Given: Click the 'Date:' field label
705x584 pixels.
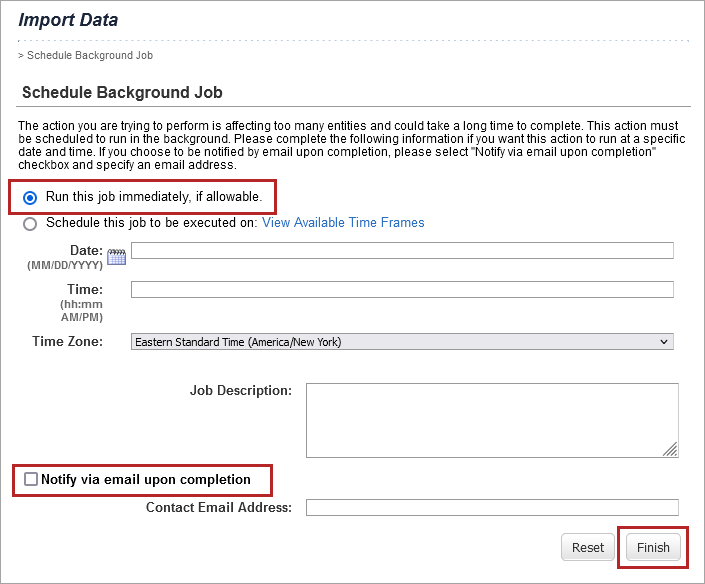Looking at the screenshot, I should [86, 250].
